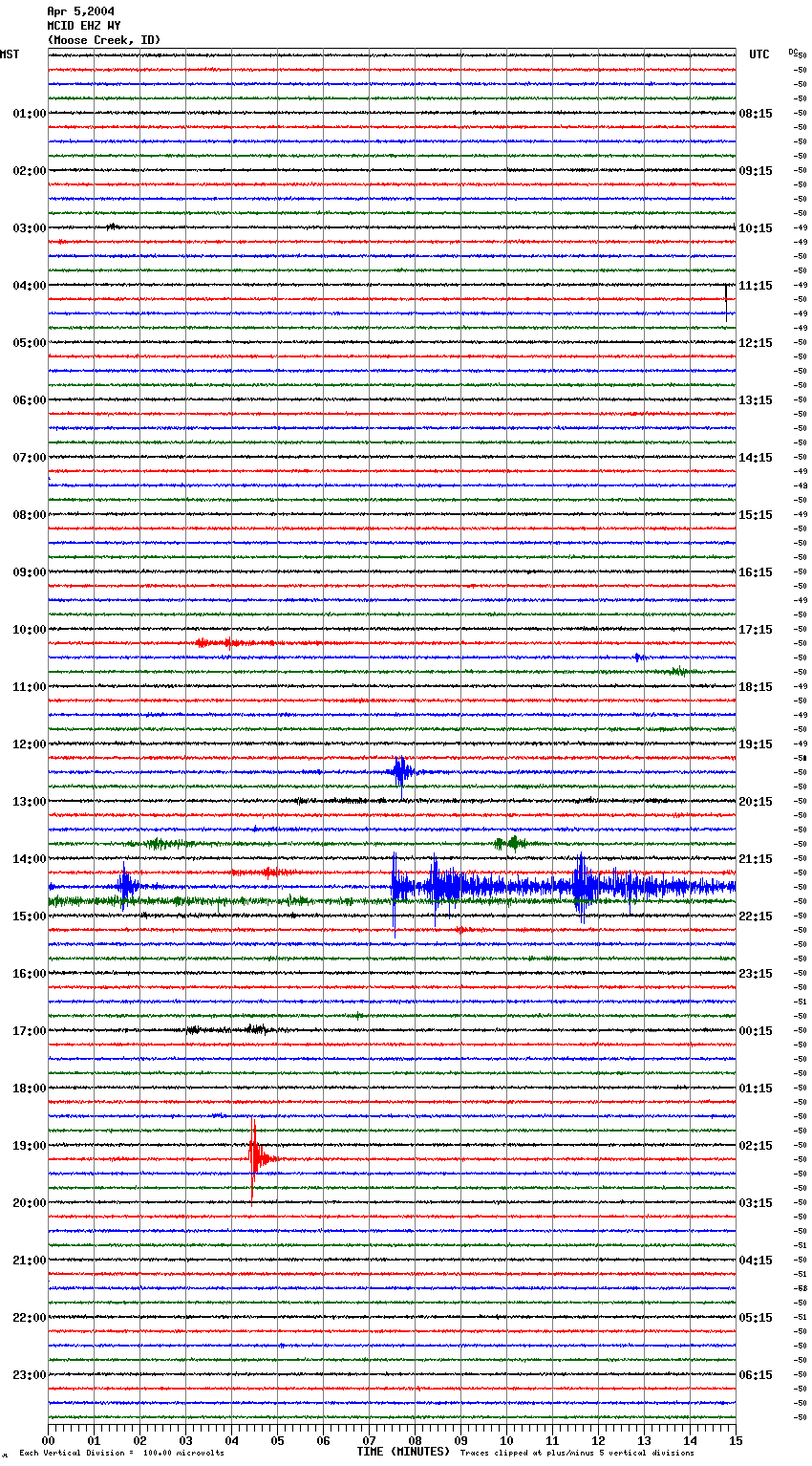
Task: Click the 10:15 UTC row label
Action: tap(756, 228)
